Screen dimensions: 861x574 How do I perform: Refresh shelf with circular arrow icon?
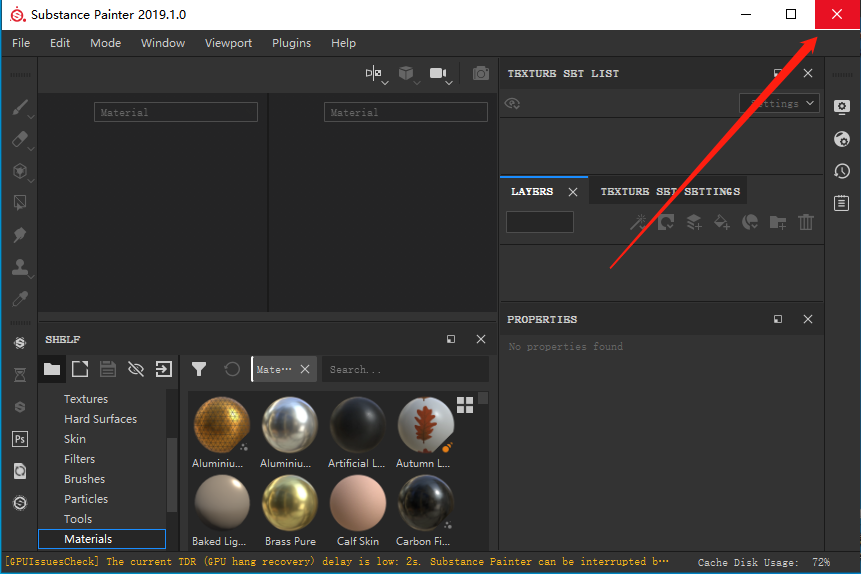tap(232, 369)
